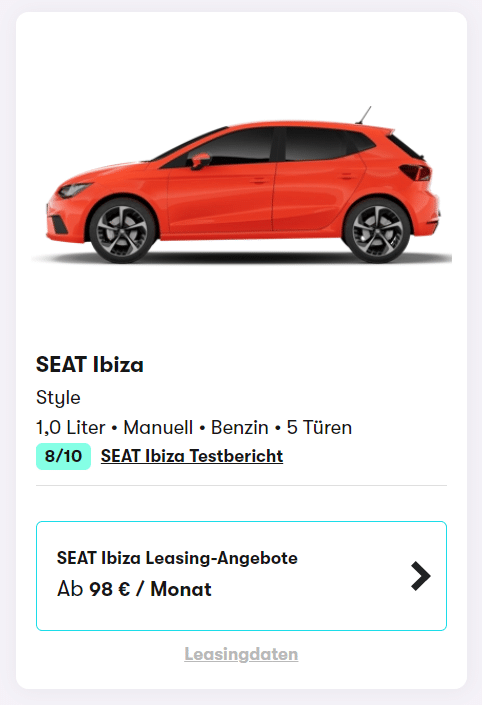Click the 5 Türen spec text
Image resolution: width=482 pixels, height=705 pixels.
point(319,428)
